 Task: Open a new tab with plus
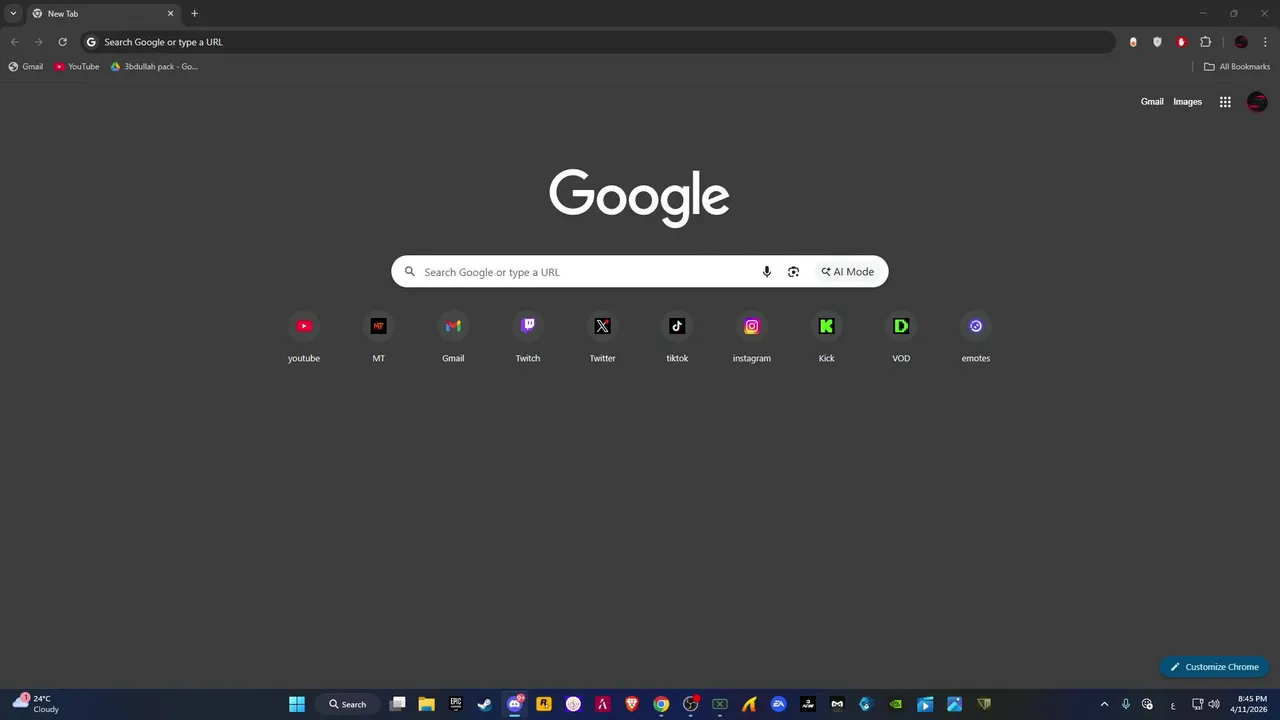pyautogui.click(x=194, y=14)
